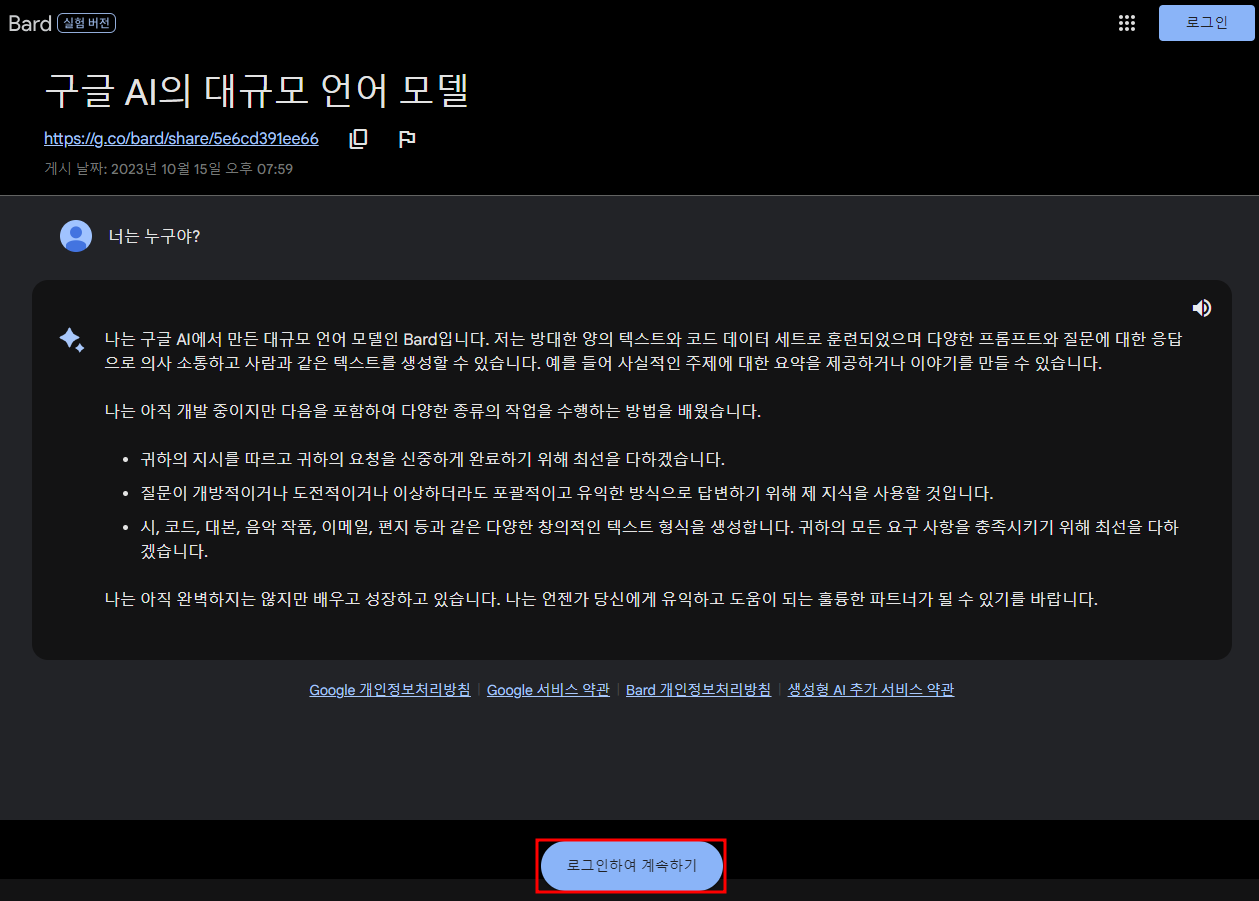Click the 실험 버전 badge
The image size is (1259, 901).
[x=88, y=23]
